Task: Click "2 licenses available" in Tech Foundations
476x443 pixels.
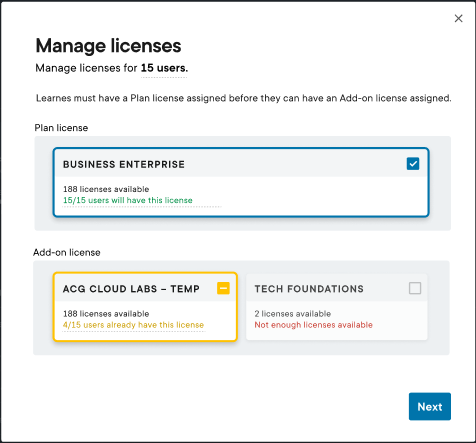Action: click(293, 314)
